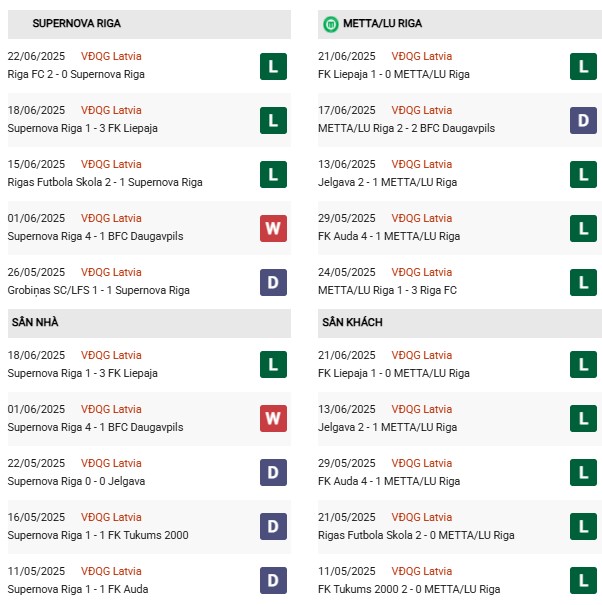Viewport: 602px width, 605px height.
Task: Click the loss badge for Rigas Futbola Skola 2 - 0 METTA
Action: pyautogui.click(x=583, y=527)
